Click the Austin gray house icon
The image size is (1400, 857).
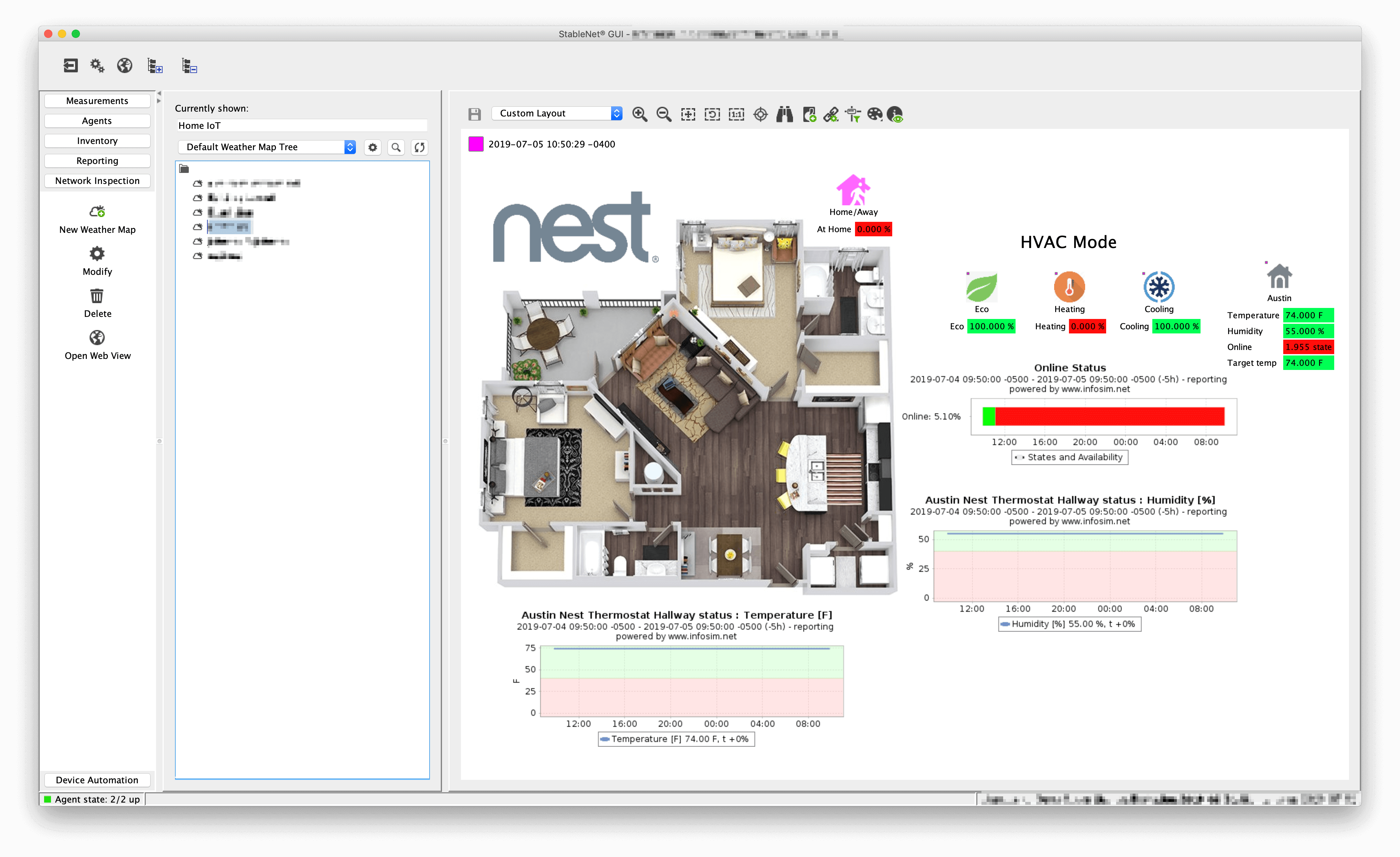tap(1279, 277)
